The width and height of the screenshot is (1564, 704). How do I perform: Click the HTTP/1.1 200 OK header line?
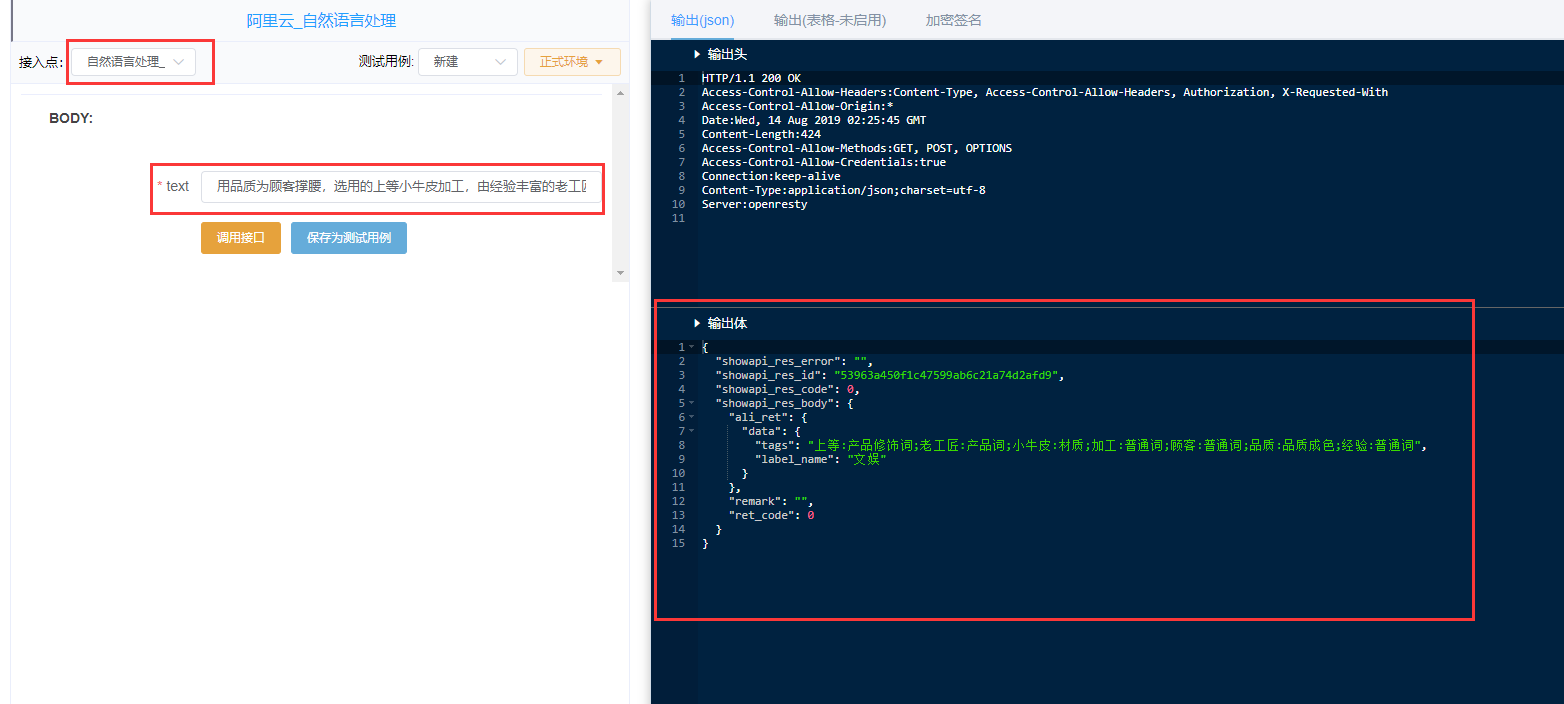pyautogui.click(x=751, y=78)
